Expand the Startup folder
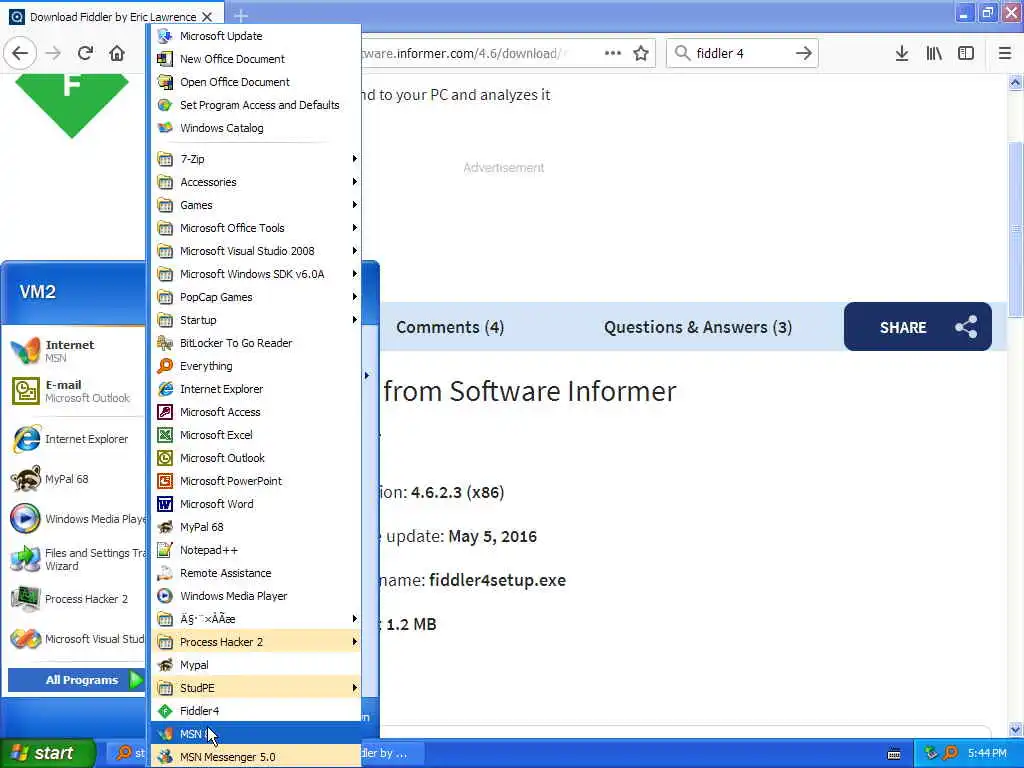The height and width of the screenshot is (768, 1024). pos(256,320)
